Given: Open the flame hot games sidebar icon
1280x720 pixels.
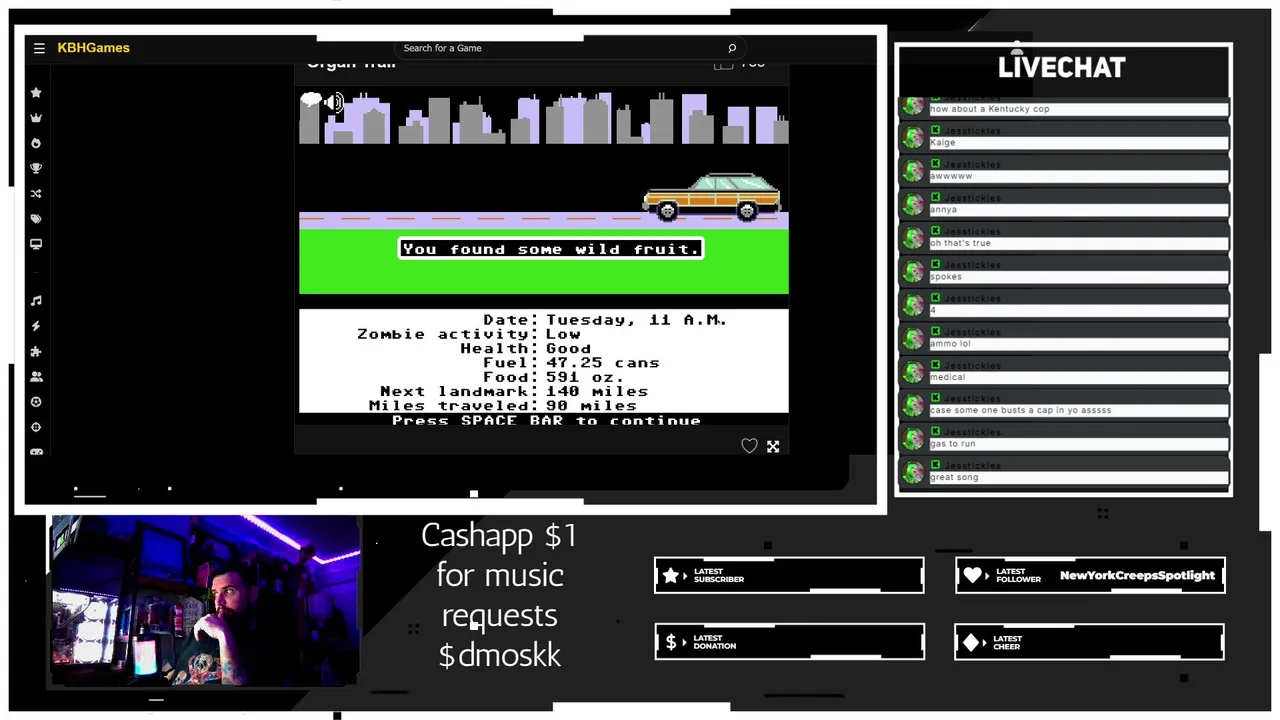Looking at the screenshot, I should point(36,143).
